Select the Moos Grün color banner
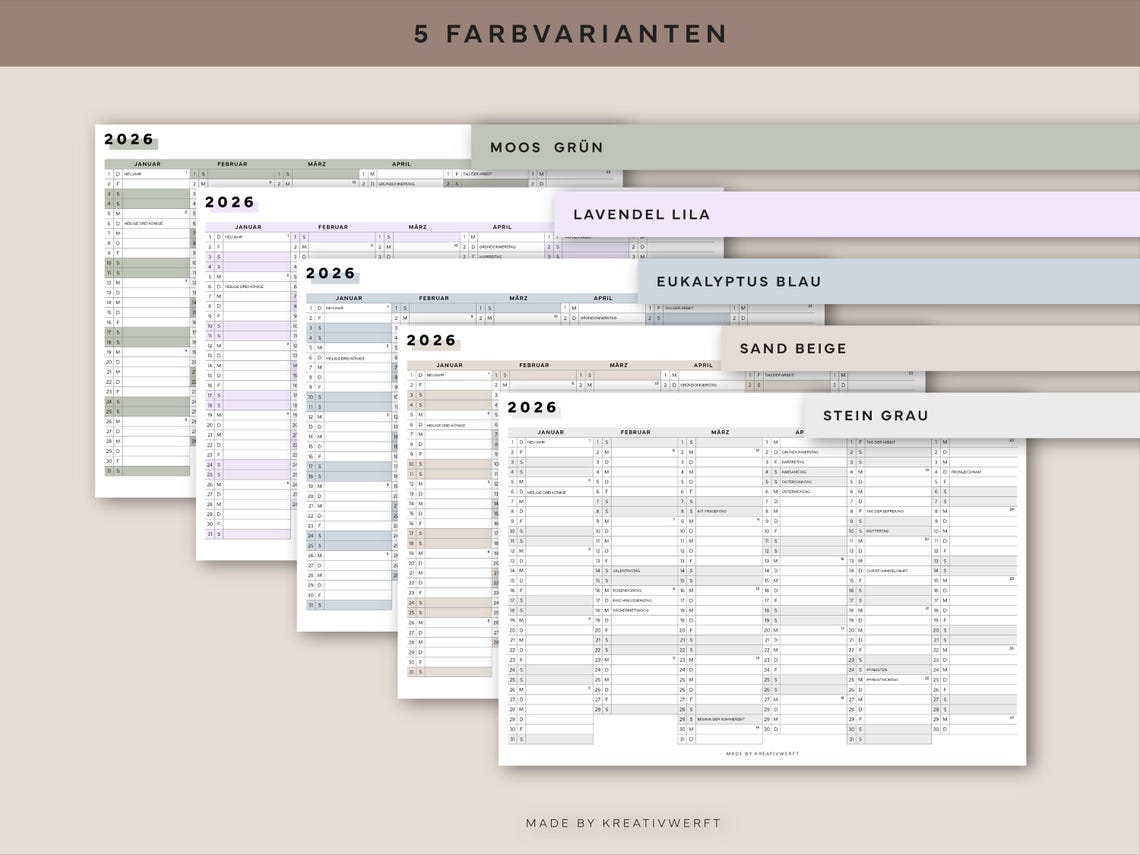1140x855 pixels. click(x=806, y=147)
